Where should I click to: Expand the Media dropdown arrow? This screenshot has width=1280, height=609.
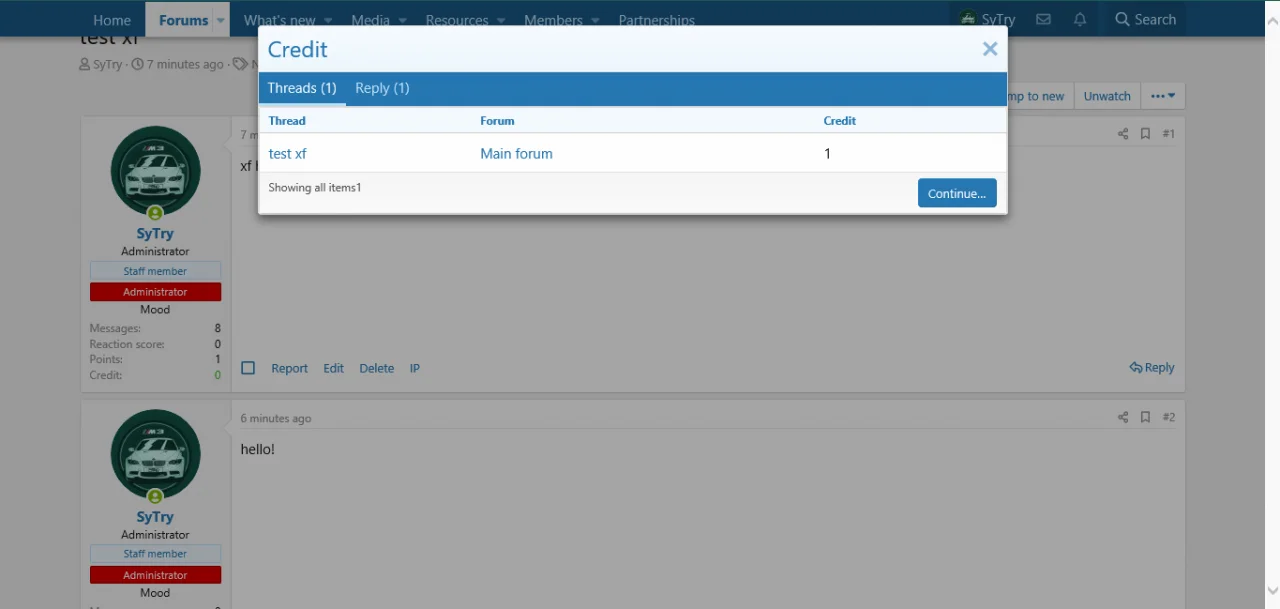point(402,20)
